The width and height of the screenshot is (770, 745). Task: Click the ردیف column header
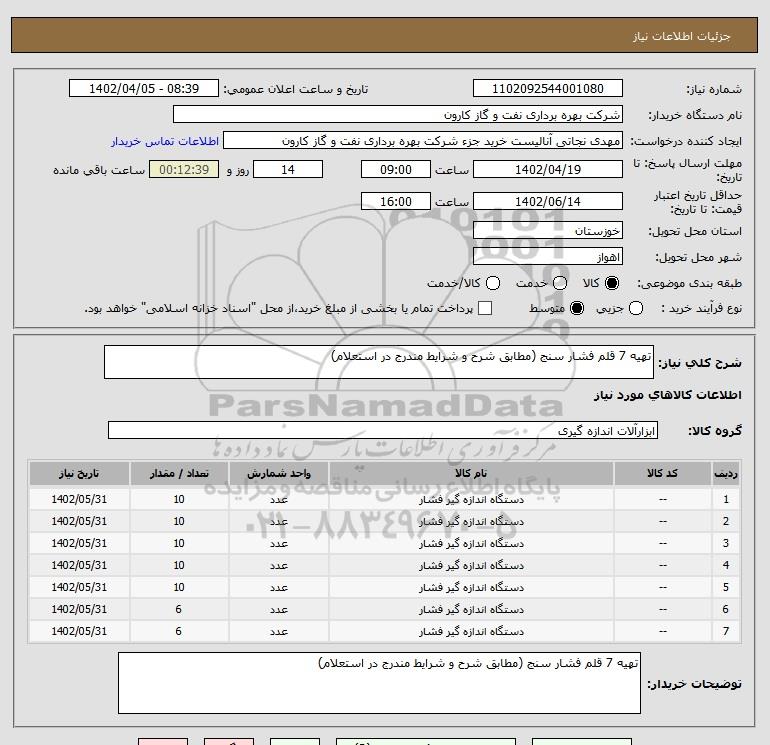click(725, 473)
